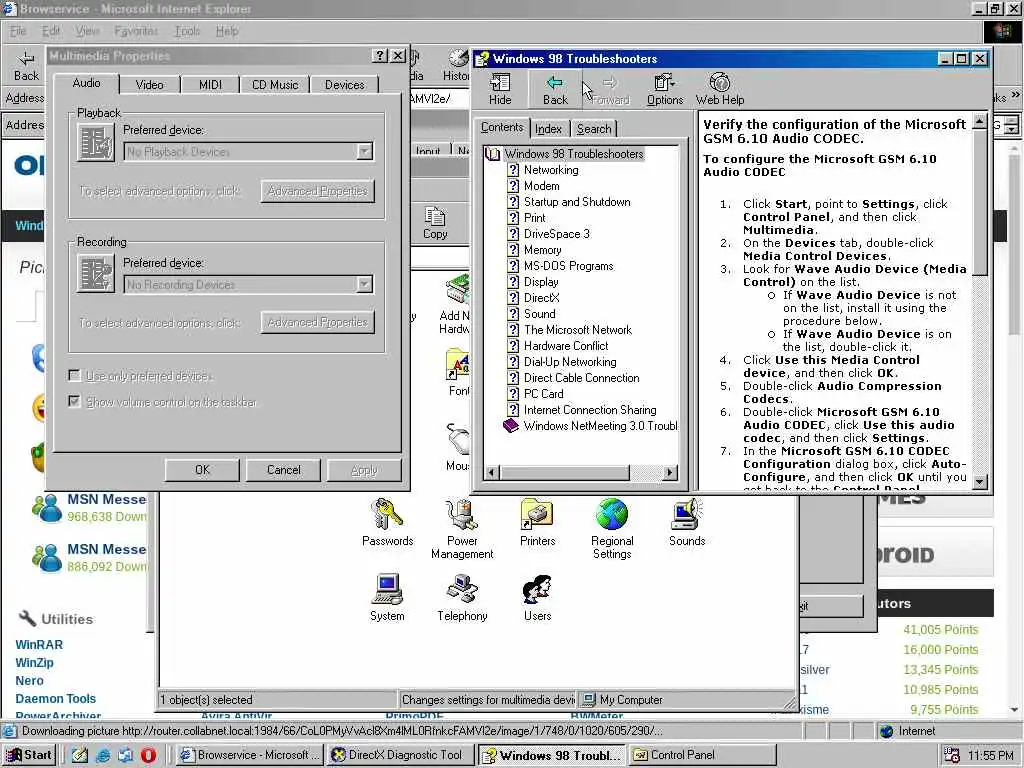
Task: Click the Start button
Action: pos(29,755)
